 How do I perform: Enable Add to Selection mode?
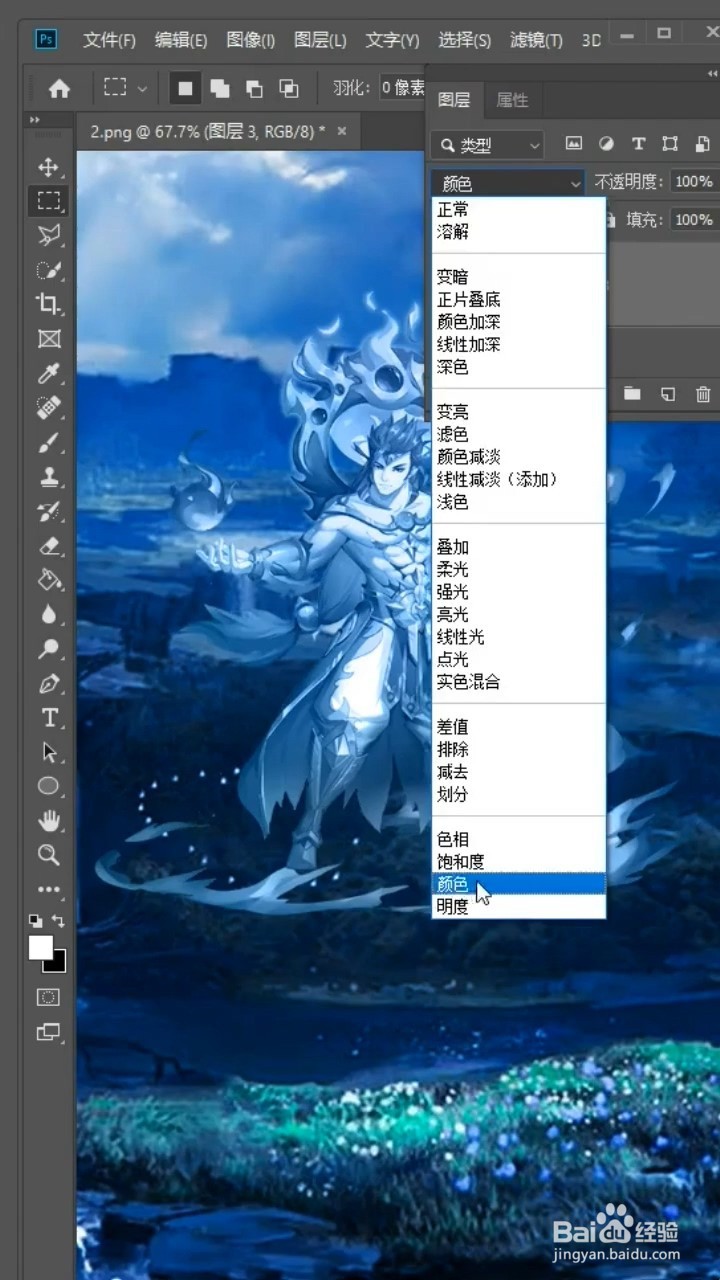(x=220, y=88)
